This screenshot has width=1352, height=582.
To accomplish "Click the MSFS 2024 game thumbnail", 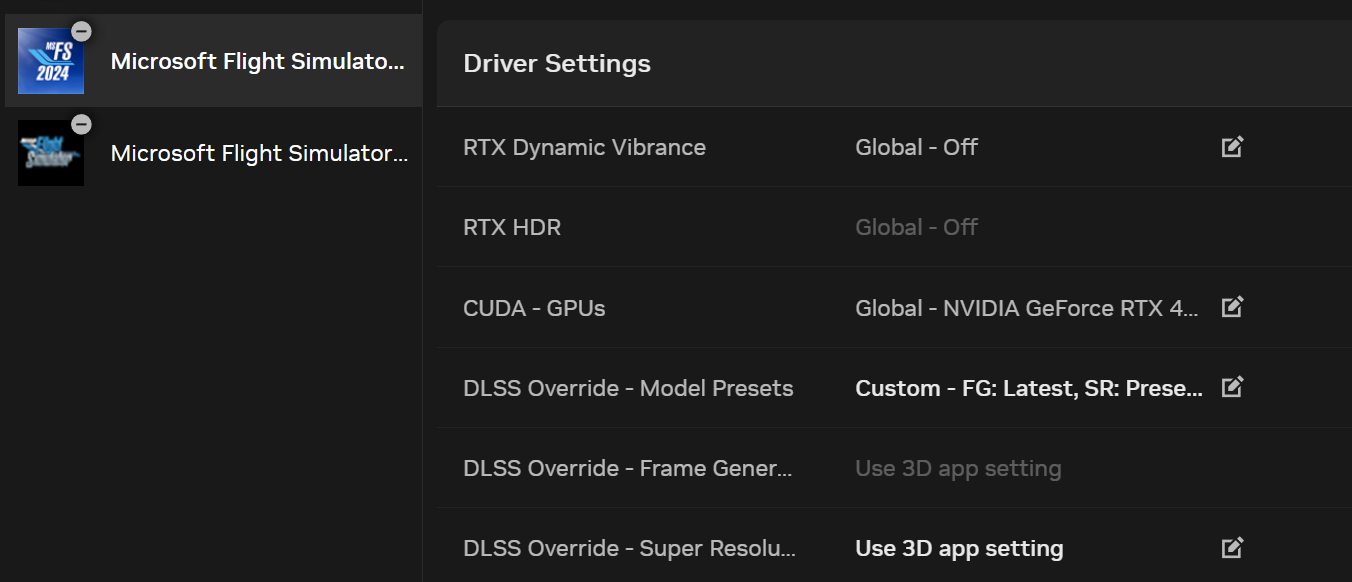I will (51, 62).
